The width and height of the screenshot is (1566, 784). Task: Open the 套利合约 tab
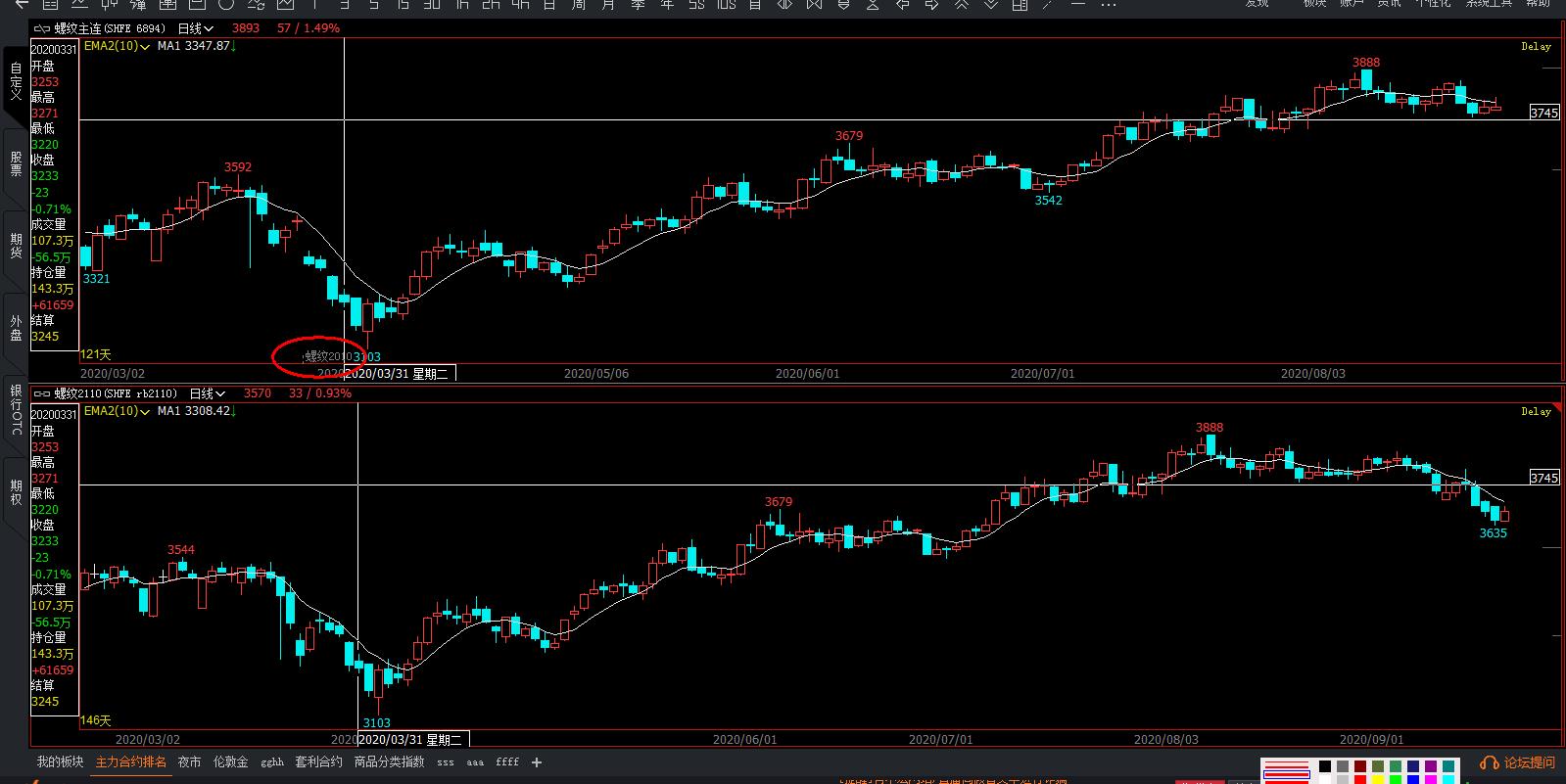click(x=319, y=761)
